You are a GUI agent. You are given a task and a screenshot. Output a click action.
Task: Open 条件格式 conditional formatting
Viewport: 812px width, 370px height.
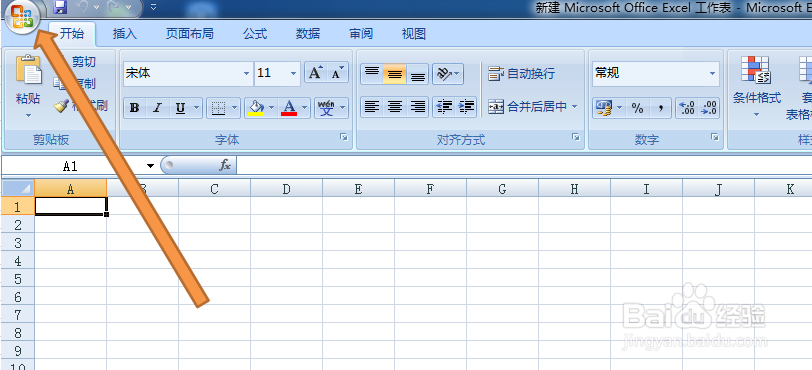click(x=756, y=86)
